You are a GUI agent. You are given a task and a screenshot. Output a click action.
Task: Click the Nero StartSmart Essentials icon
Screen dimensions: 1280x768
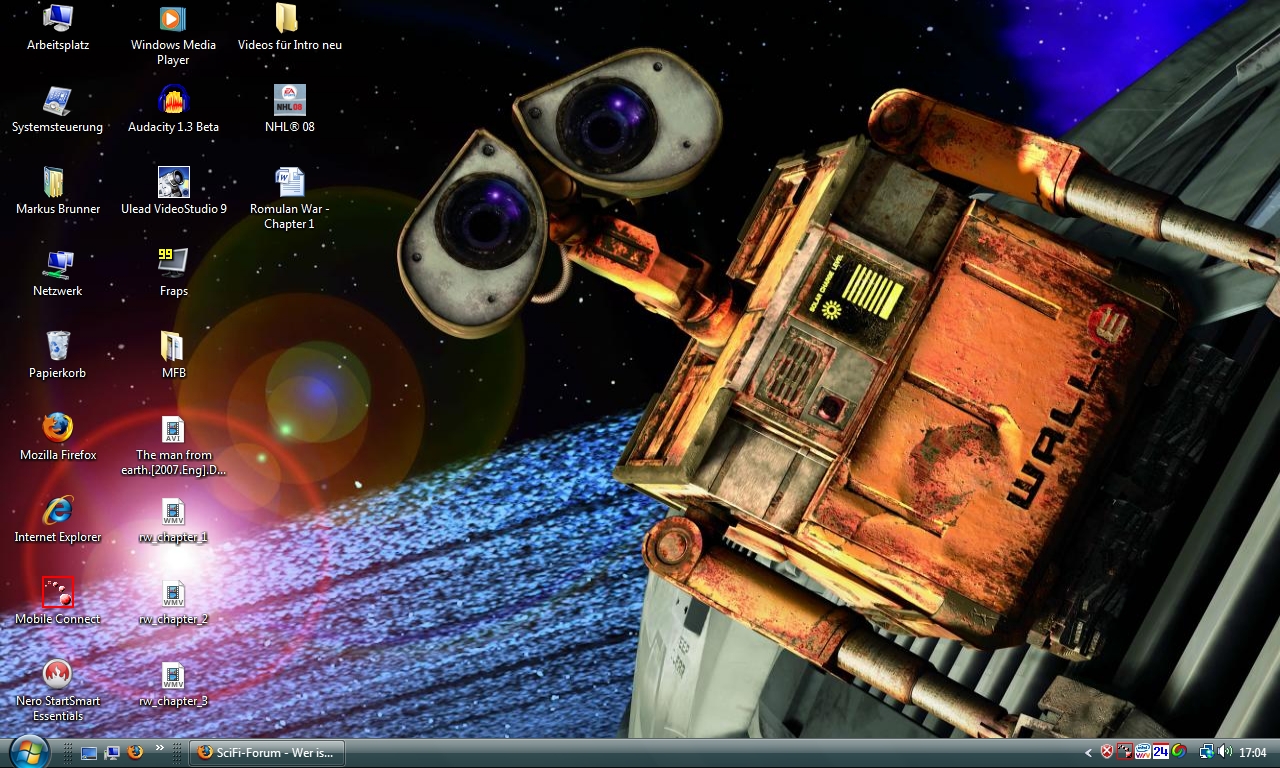pos(57,674)
